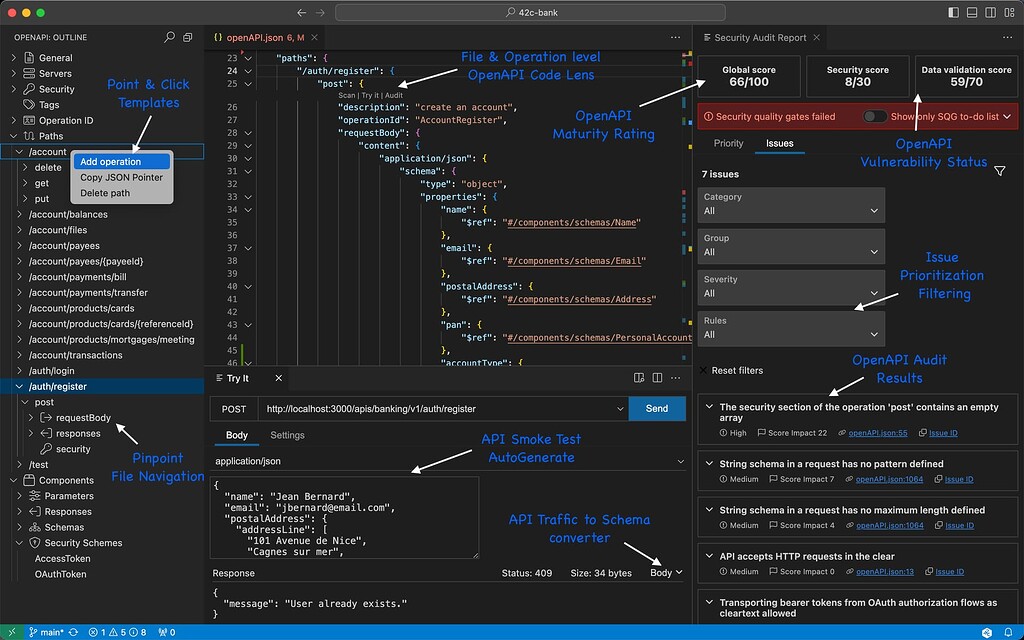Image resolution: width=1024 pixels, height=640 pixels.
Task: Click the main branch in status bar
Action: [x=46, y=632]
